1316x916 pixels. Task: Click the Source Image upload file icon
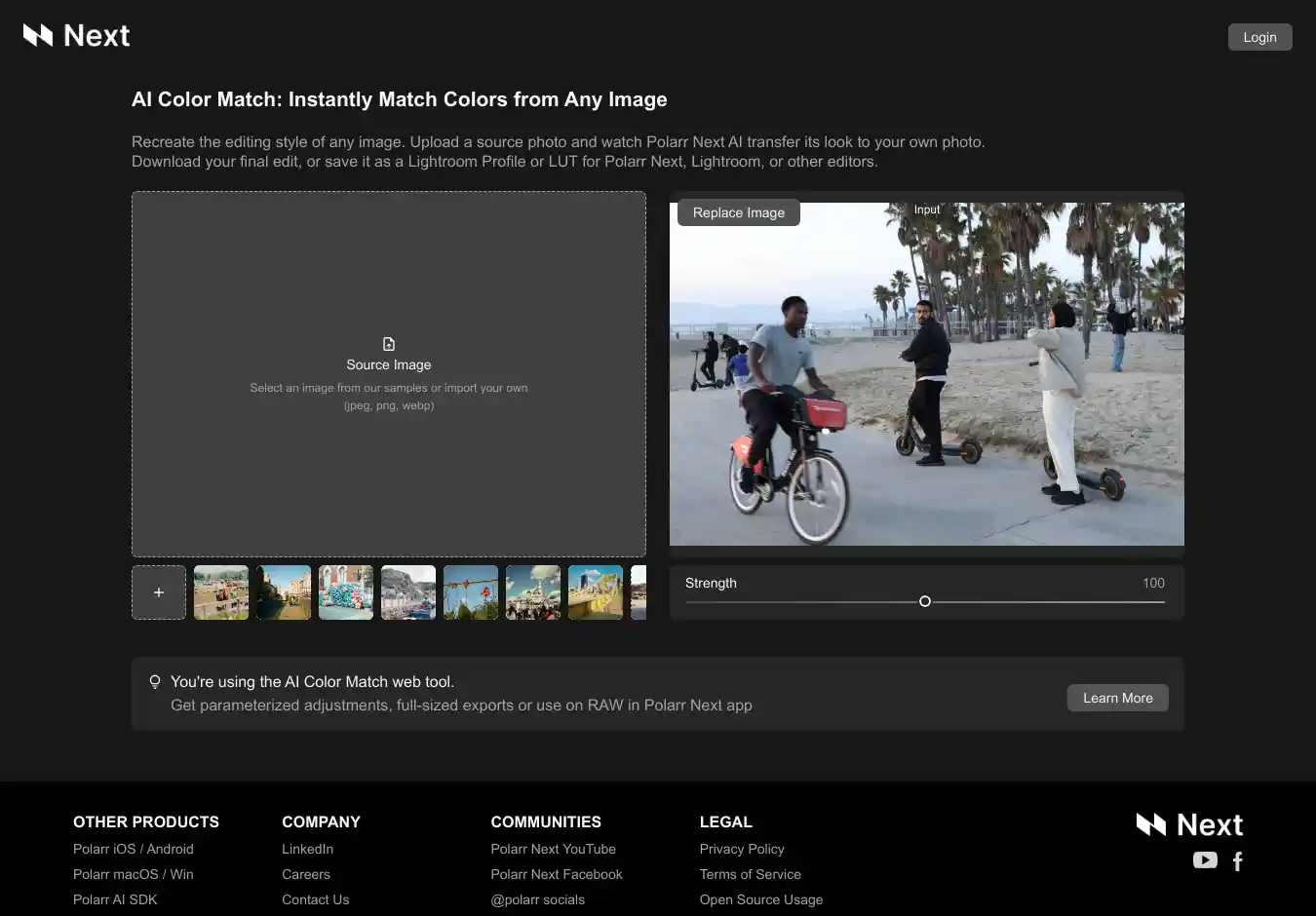(x=389, y=344)
